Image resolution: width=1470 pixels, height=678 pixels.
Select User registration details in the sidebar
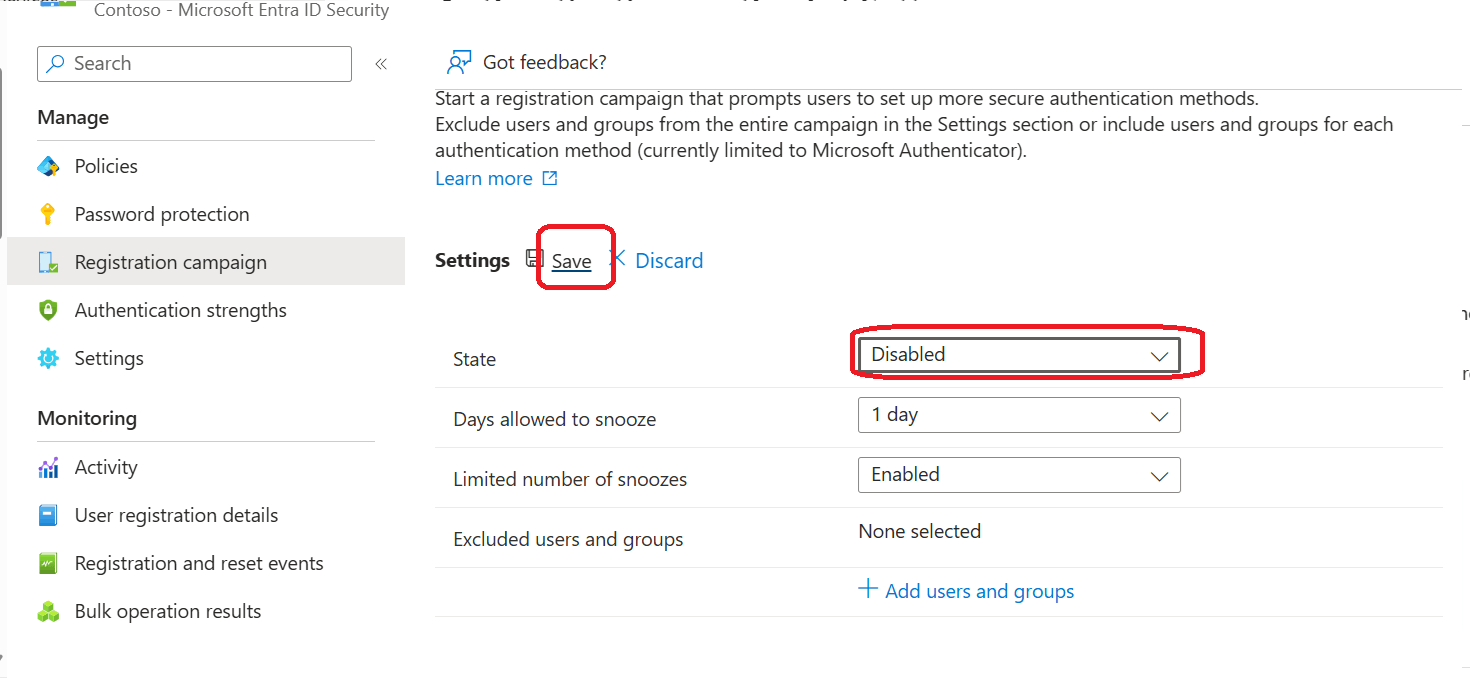(x=176, y=514)
